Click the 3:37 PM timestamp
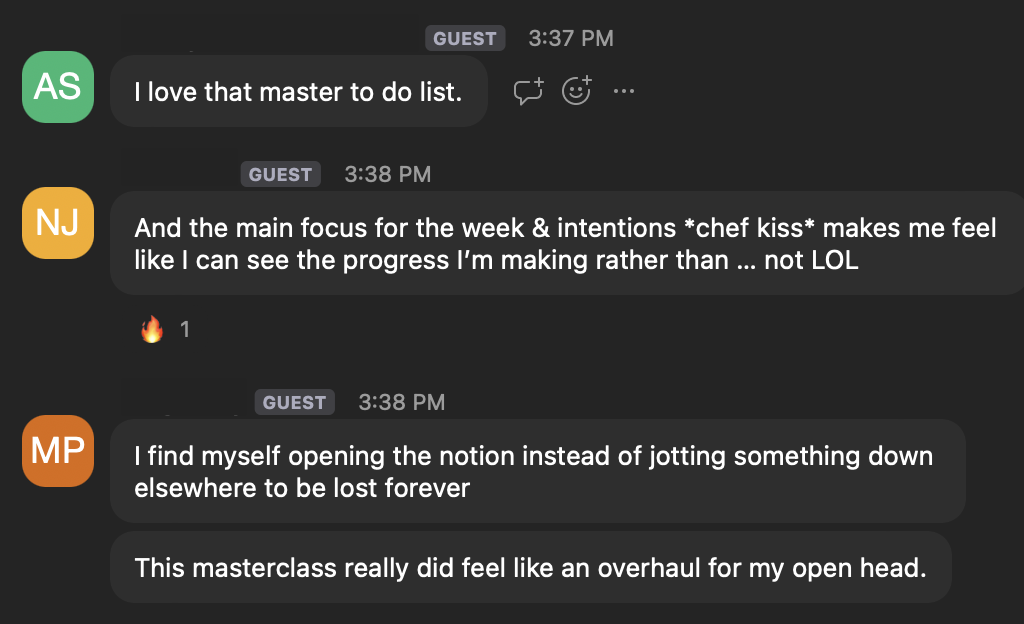The image size is (1024, 624). pyautogui.click(x=571, y=39)
